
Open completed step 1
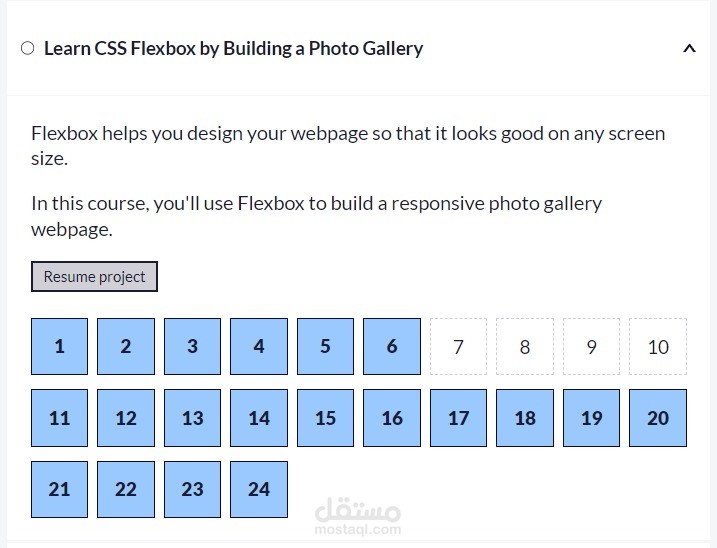click(x=59, y=346)
